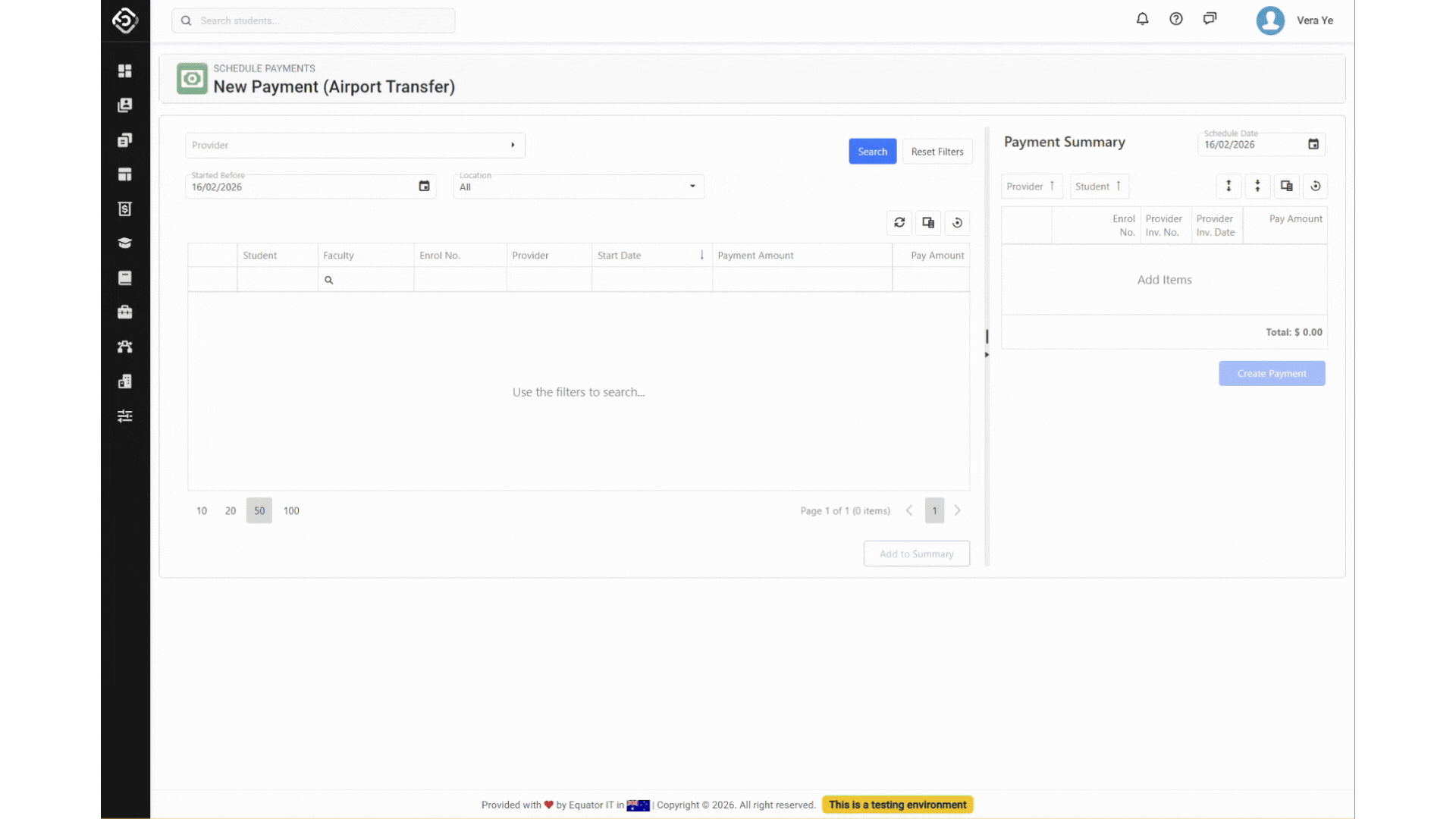1456x819 pixels.
Task: Click the graduation cap sidebar icon
Action: pyautogui.click(x=125, y=243)
